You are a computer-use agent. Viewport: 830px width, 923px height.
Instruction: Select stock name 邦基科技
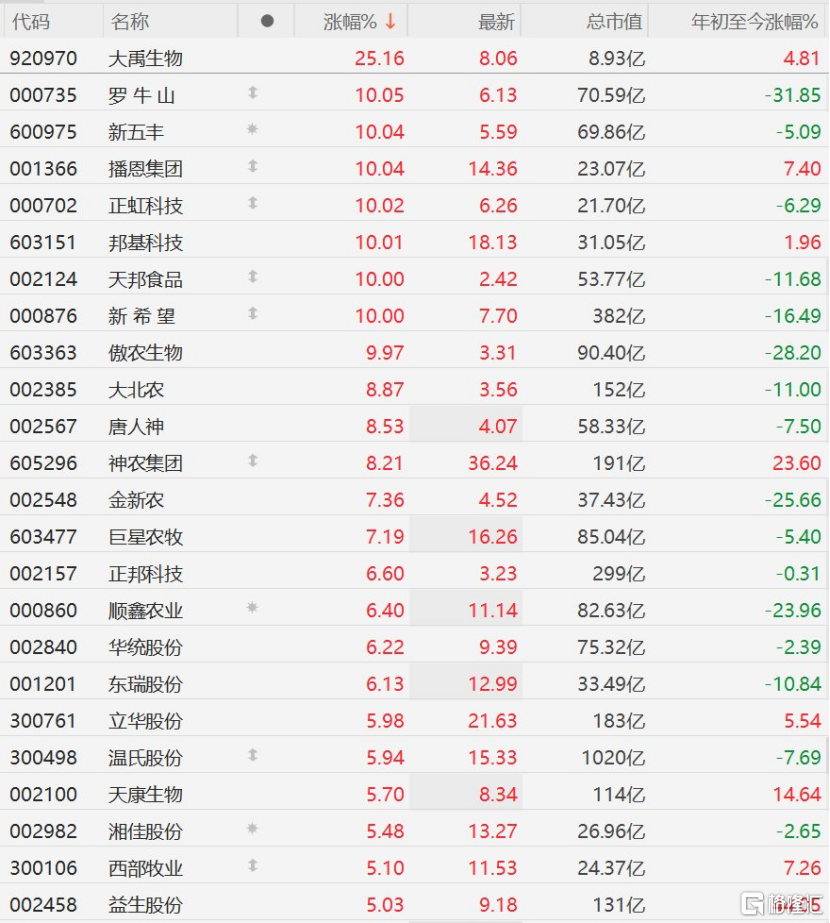pyautogui.click(x=145, y=243)
